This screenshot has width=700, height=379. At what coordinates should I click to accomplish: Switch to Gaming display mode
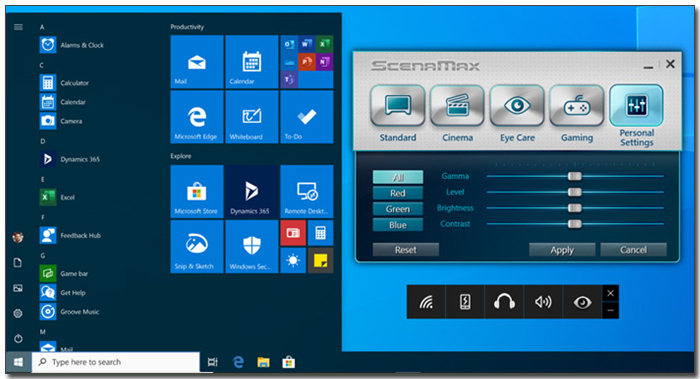[577, 105]
